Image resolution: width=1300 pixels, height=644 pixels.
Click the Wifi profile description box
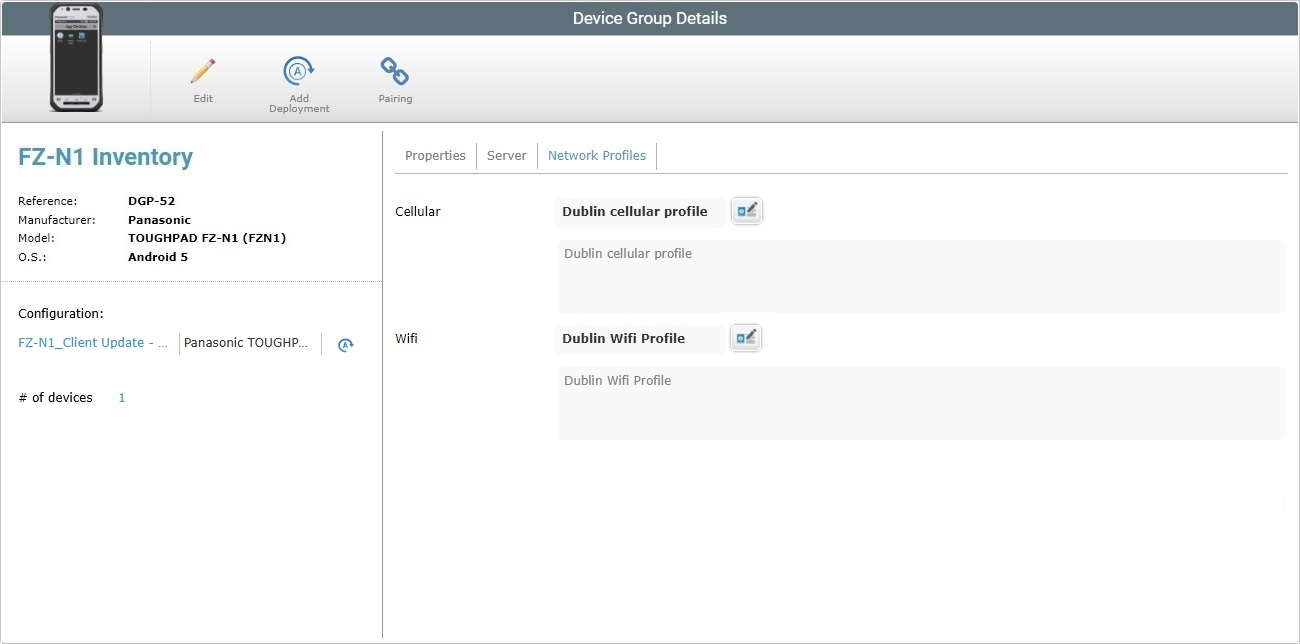pyautogui.click(x=919, y=403)
